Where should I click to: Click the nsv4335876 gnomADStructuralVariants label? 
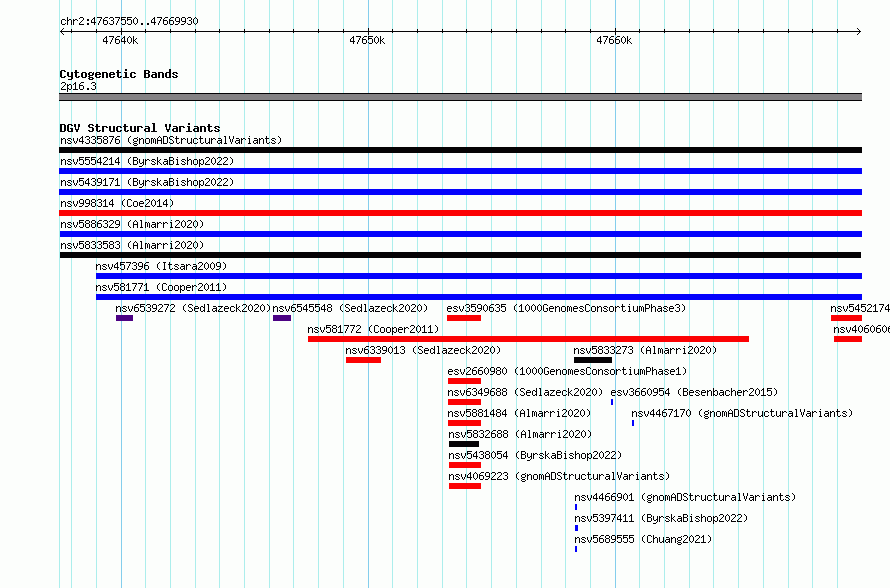coord(171,140)
